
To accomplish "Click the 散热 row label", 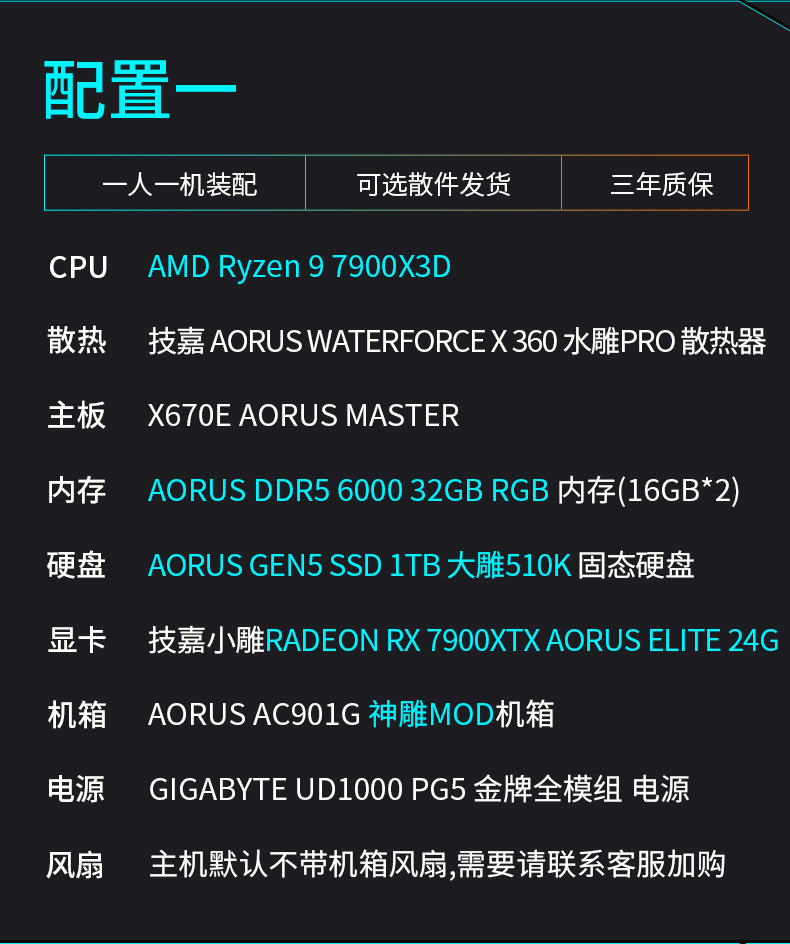I will coord(77,341).
